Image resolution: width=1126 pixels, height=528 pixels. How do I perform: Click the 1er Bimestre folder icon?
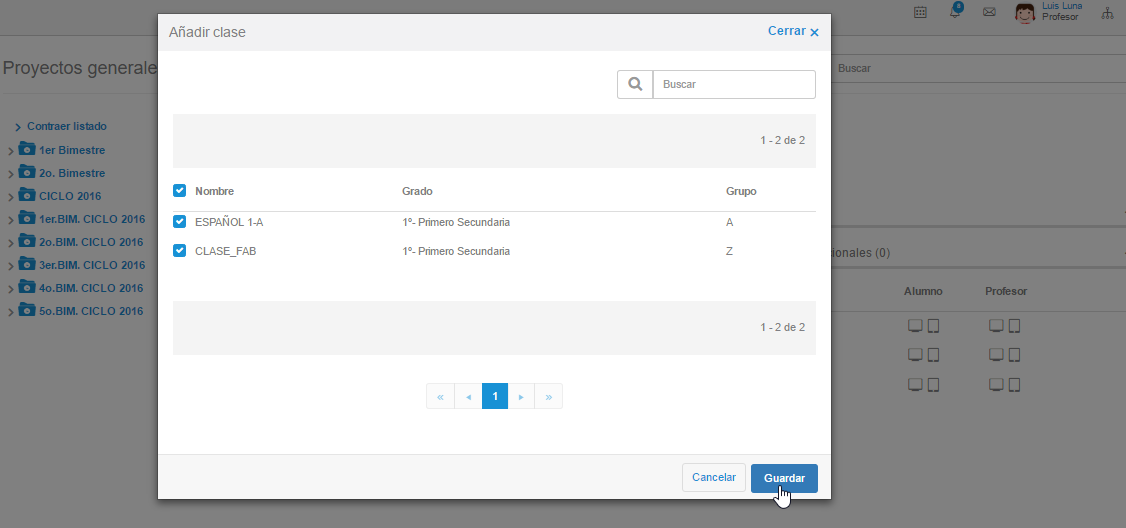coord(27,150)
